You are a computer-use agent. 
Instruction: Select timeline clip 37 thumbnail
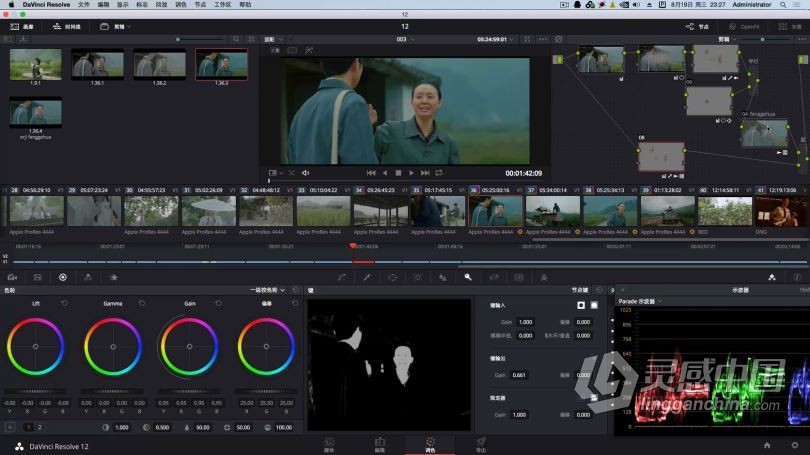point(552,211)
